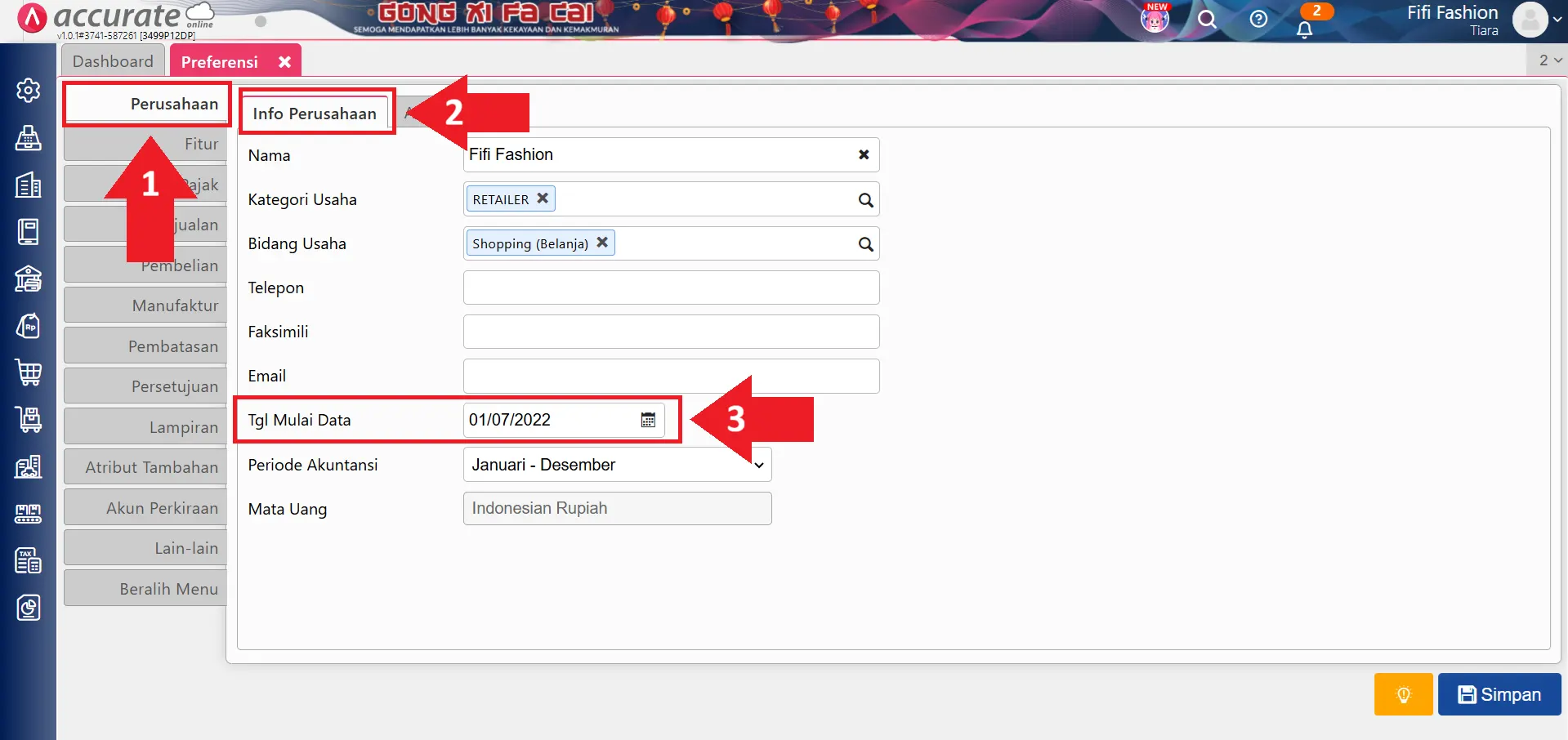
Task: Click the search magnifier in top bar
Action: click(1207, 20)
